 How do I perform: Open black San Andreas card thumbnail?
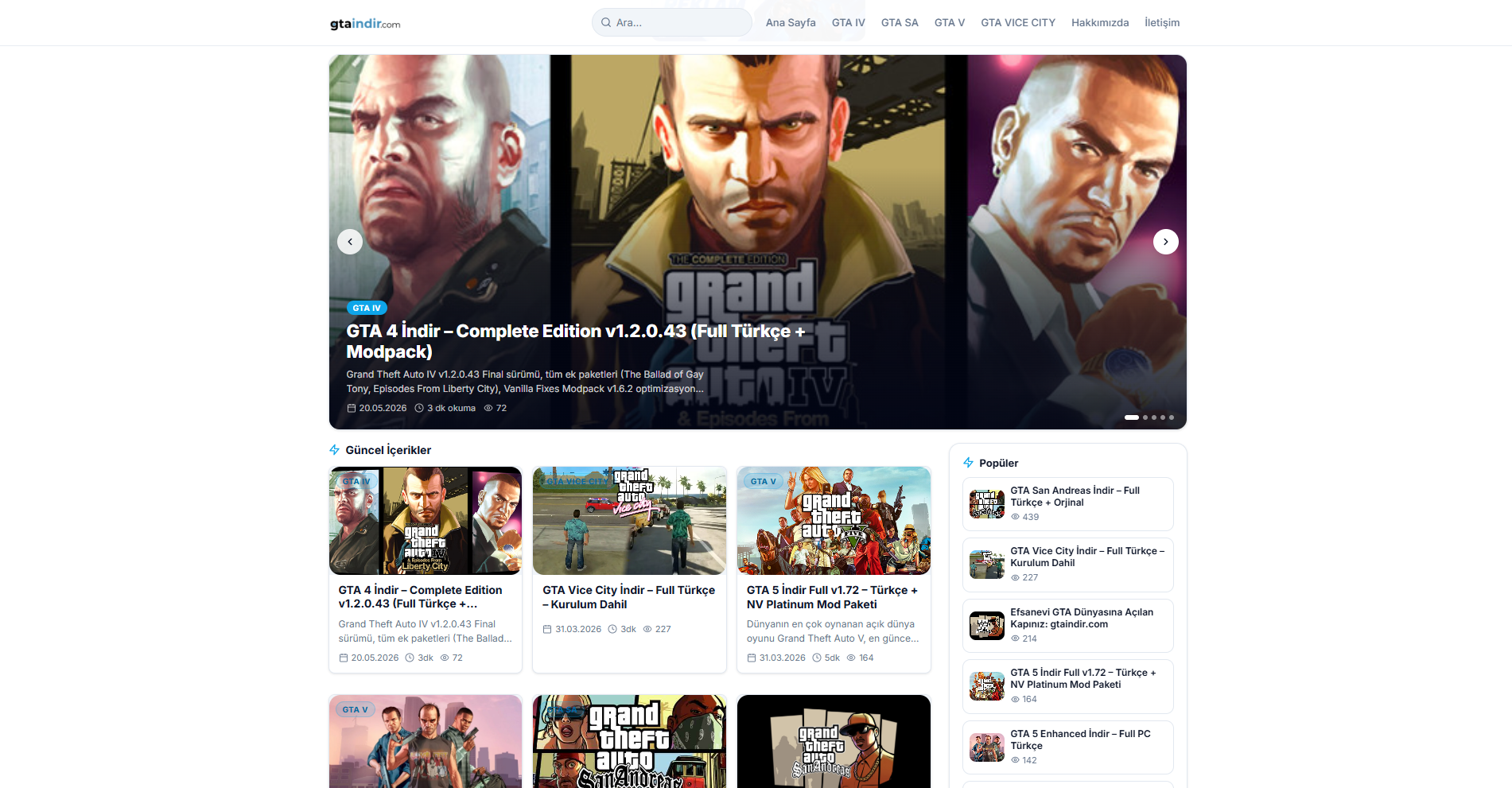(834, 742)
